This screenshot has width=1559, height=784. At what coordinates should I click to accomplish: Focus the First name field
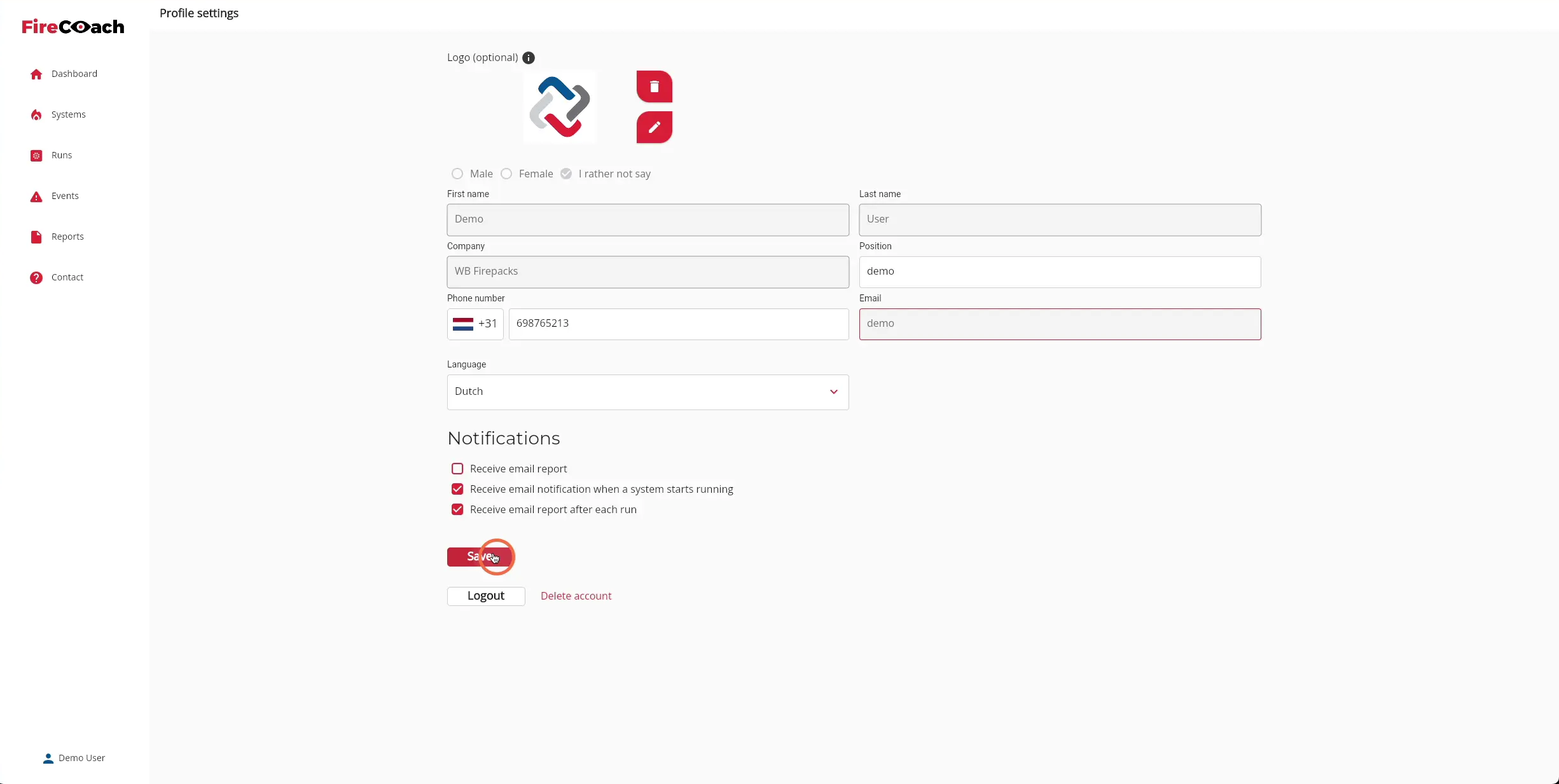click(648, 220)
